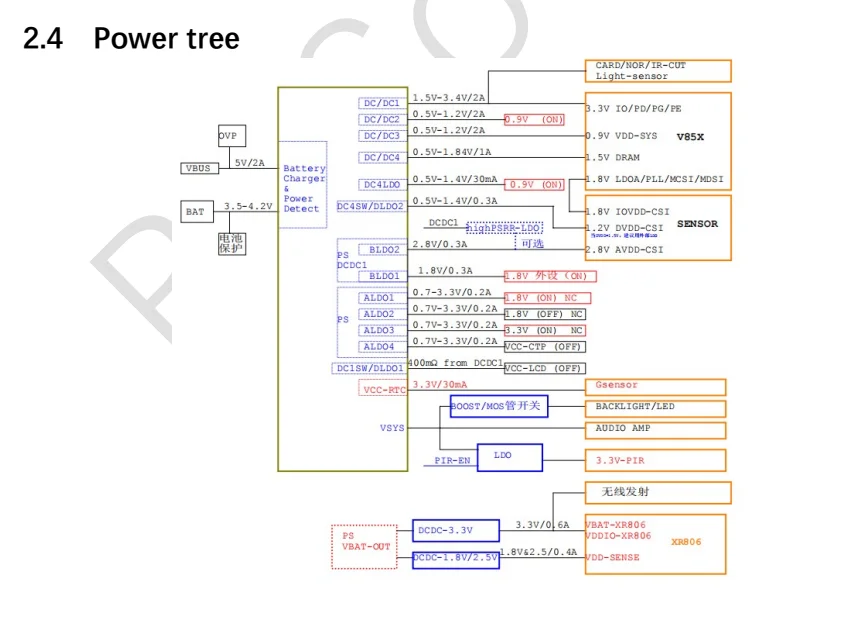The width and height of the screenshot is (859, 638).
Task: Select the DC/DC4 block
Action: pyautogui.click(x=382, y=157)
